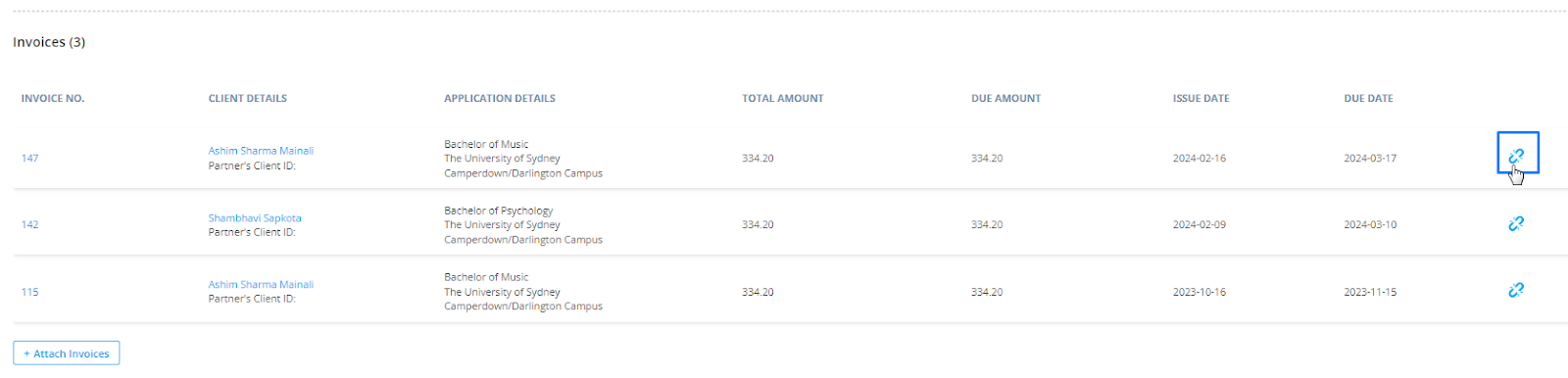Screen dimensions: 1568x378
Task: Unlink invoice 115 using the chain icon
Action: tap(1516, 290)
